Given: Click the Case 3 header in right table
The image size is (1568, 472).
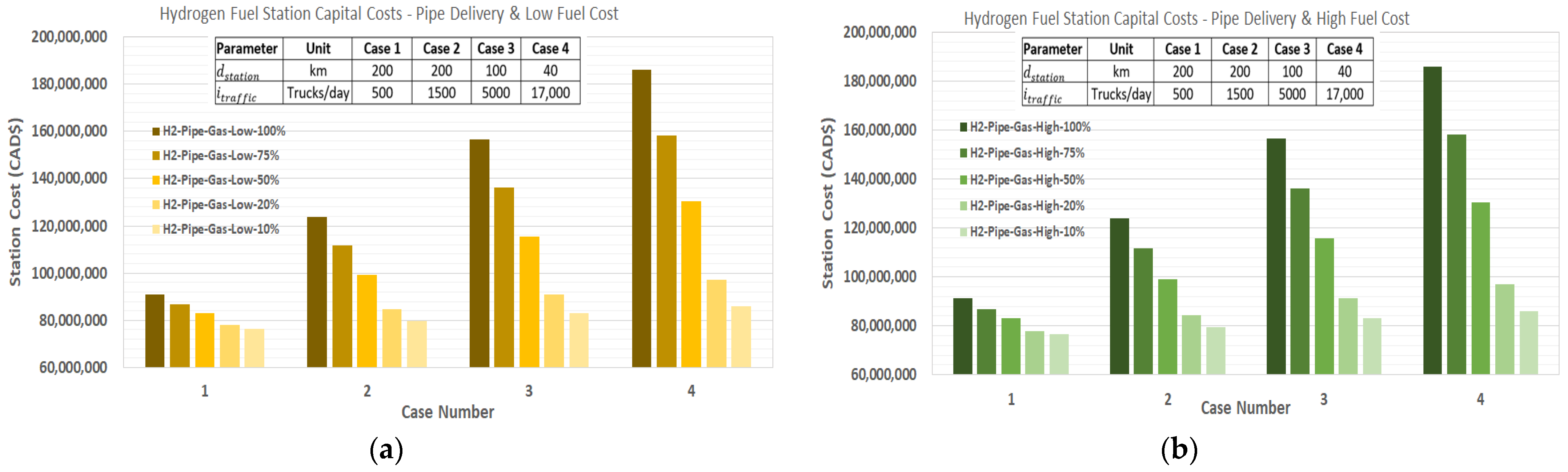Looking at the screenshot, I should tap(1292, 49).
